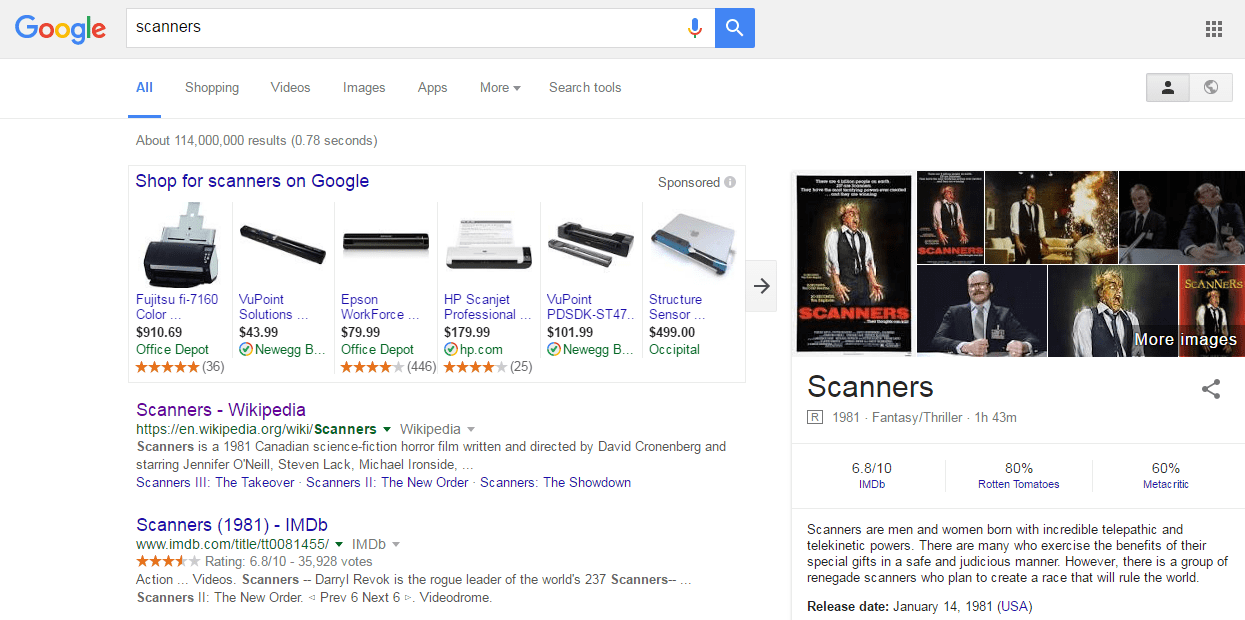
Task: Click the Fujitsu fi-7160 scanner image
Action: [180, 245]
